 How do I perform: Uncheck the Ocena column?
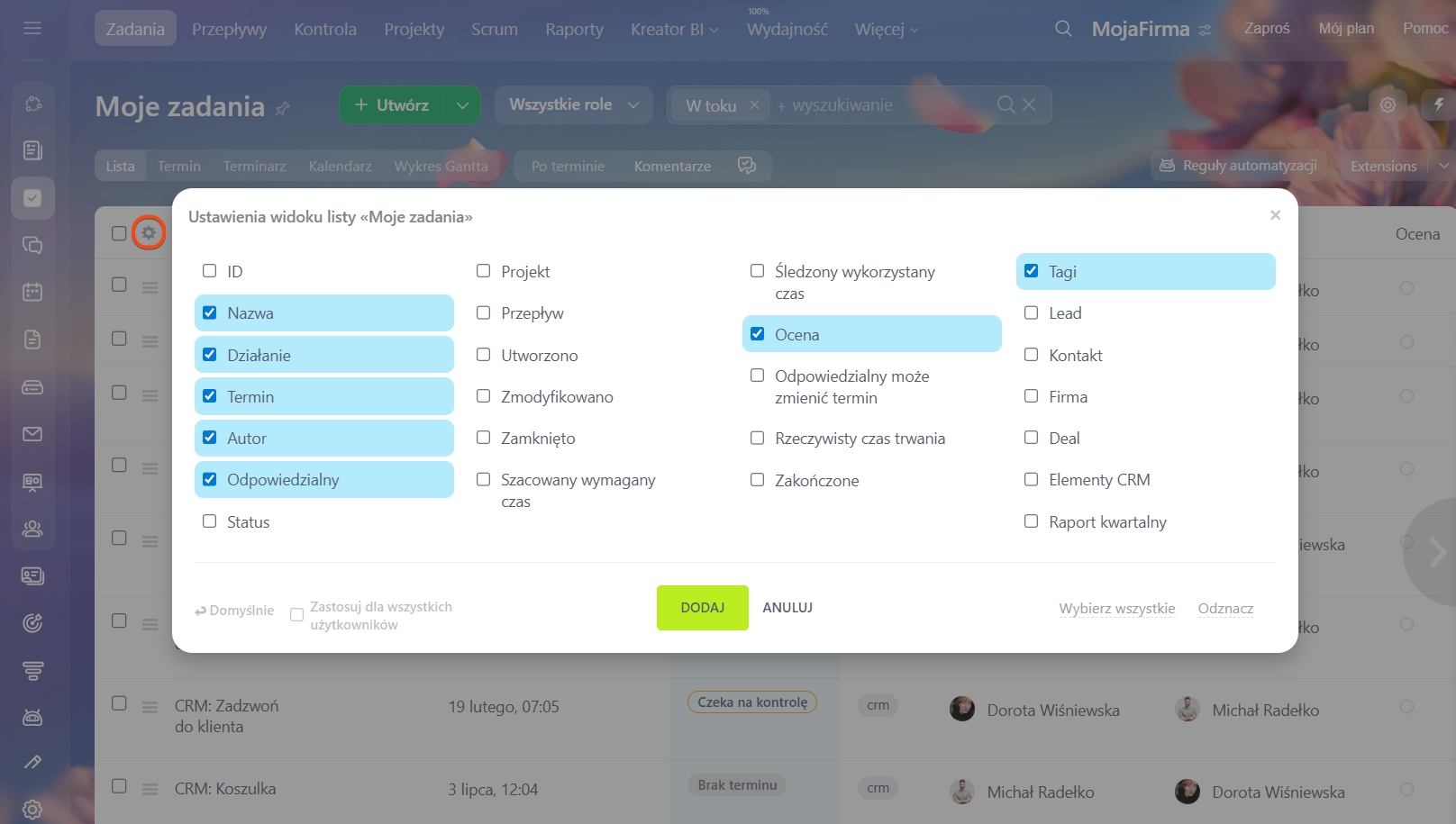[758, 334]
